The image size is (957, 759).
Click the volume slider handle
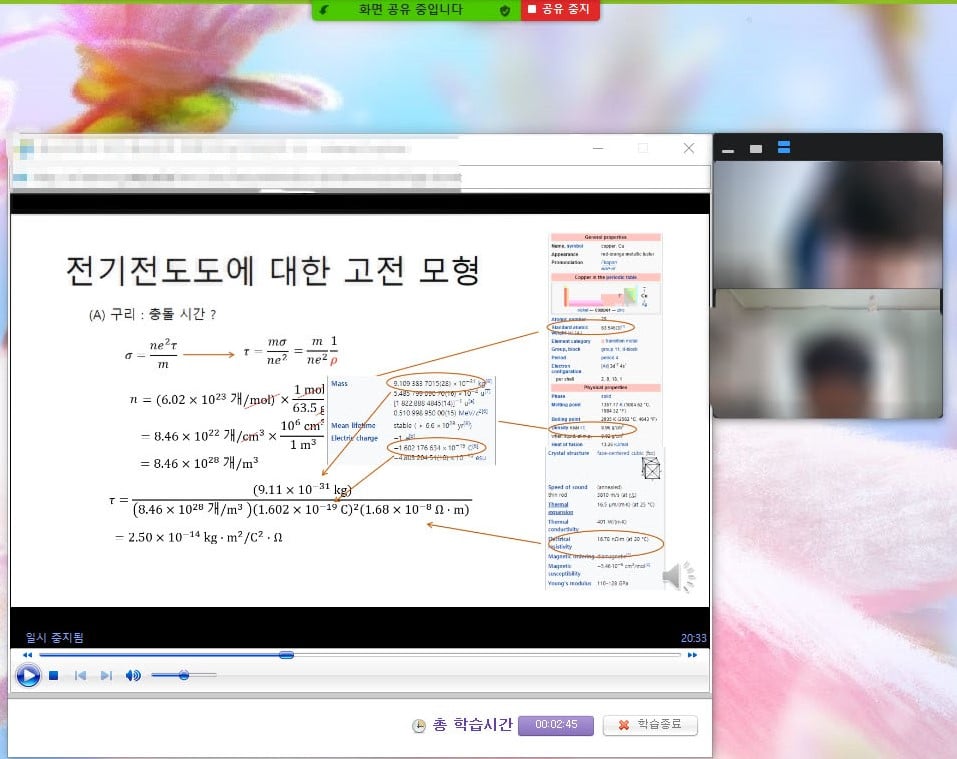(184, 676)
